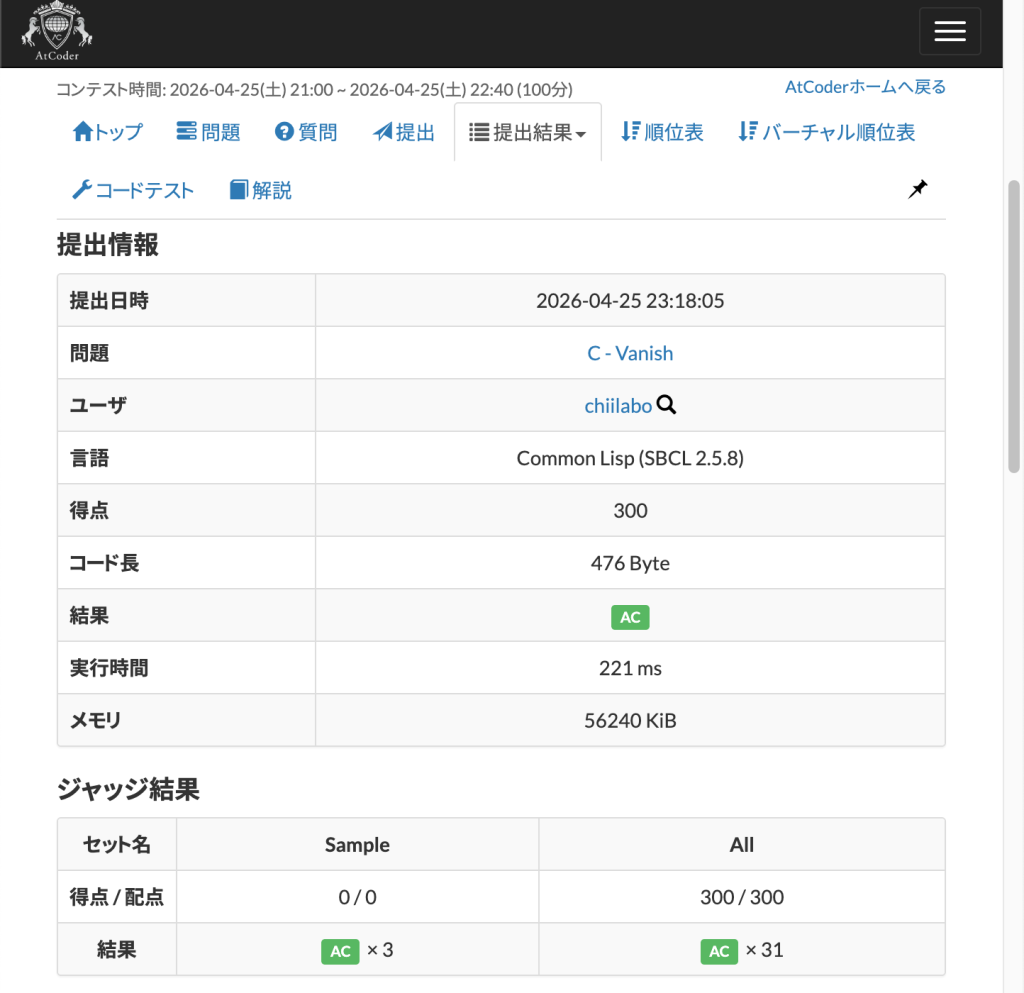The image size is (1024, 993).
Task: Click the 得点 / 配点 row label
Action: (x=116, y=897)
